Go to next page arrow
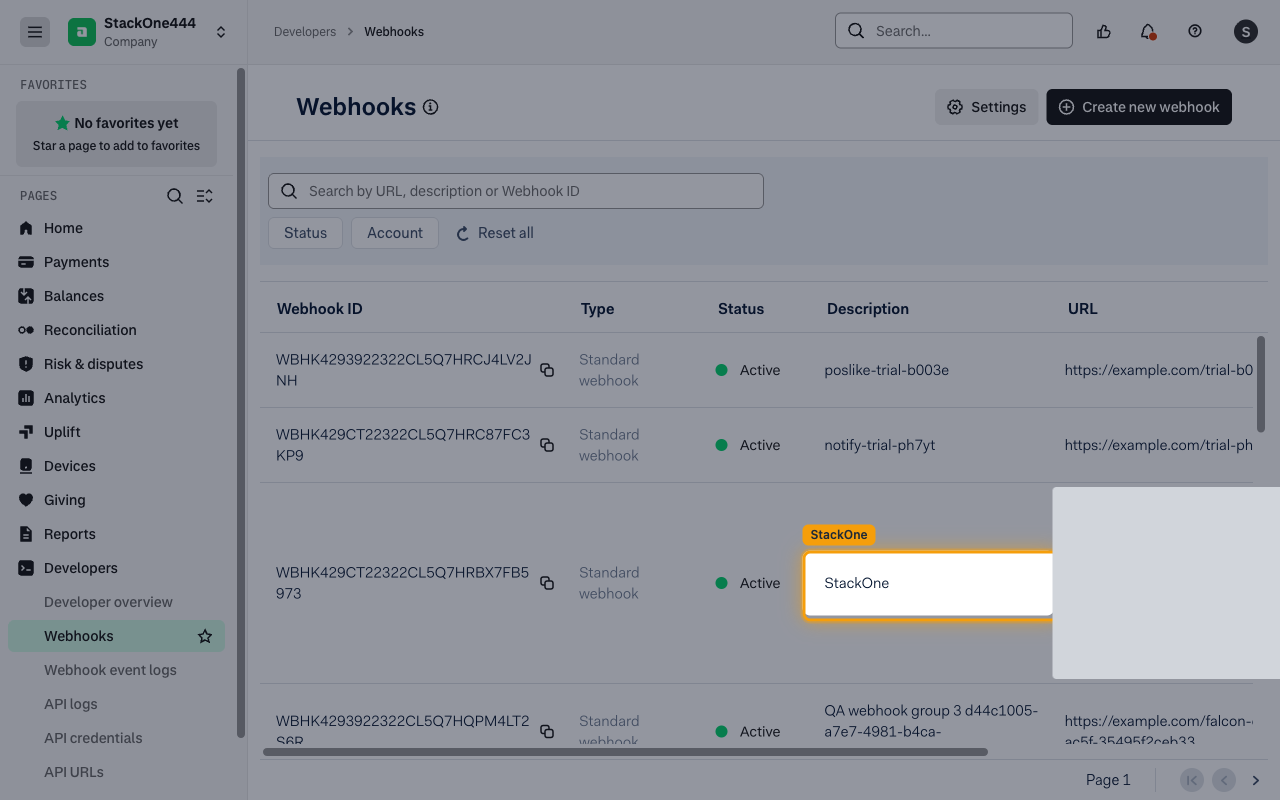1280x800 pixels. pyautogui.click(x=1256, y=780)
